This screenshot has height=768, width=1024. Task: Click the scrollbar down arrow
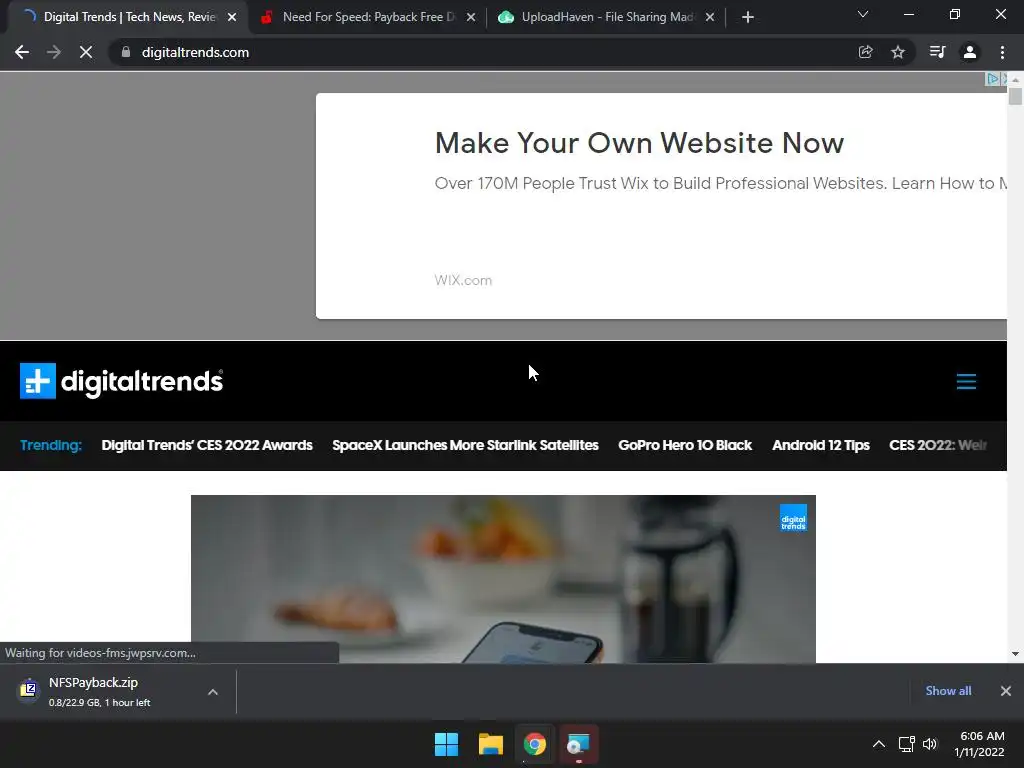click(1015, 654)
